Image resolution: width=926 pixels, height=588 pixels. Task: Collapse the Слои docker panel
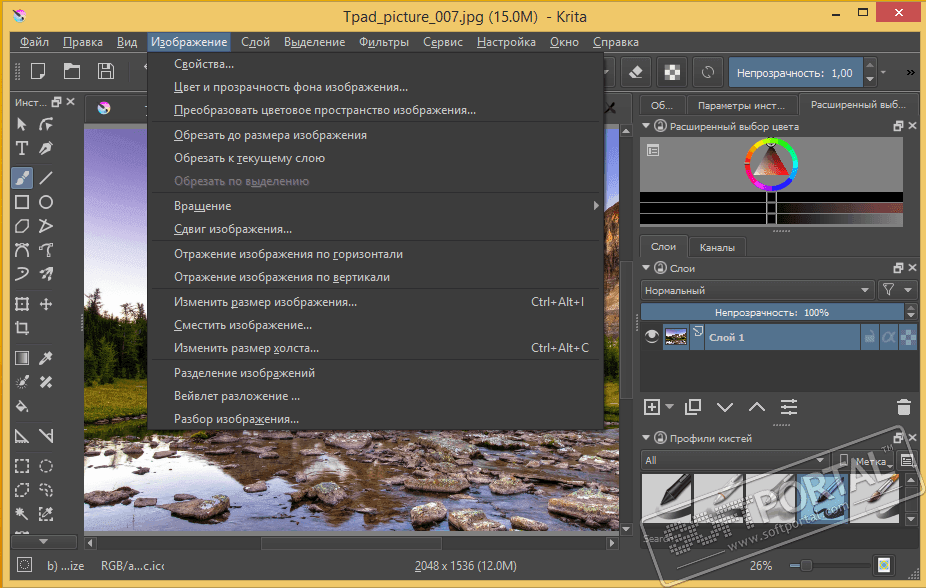[x=646, y=268]
